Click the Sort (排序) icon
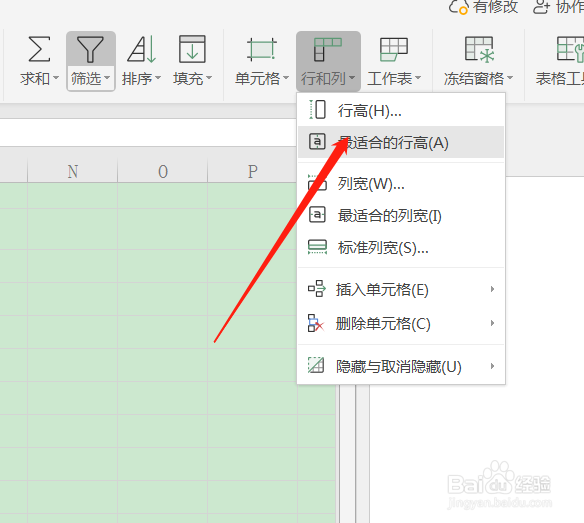Screen dimensions: 584x523 click(141, 49)
